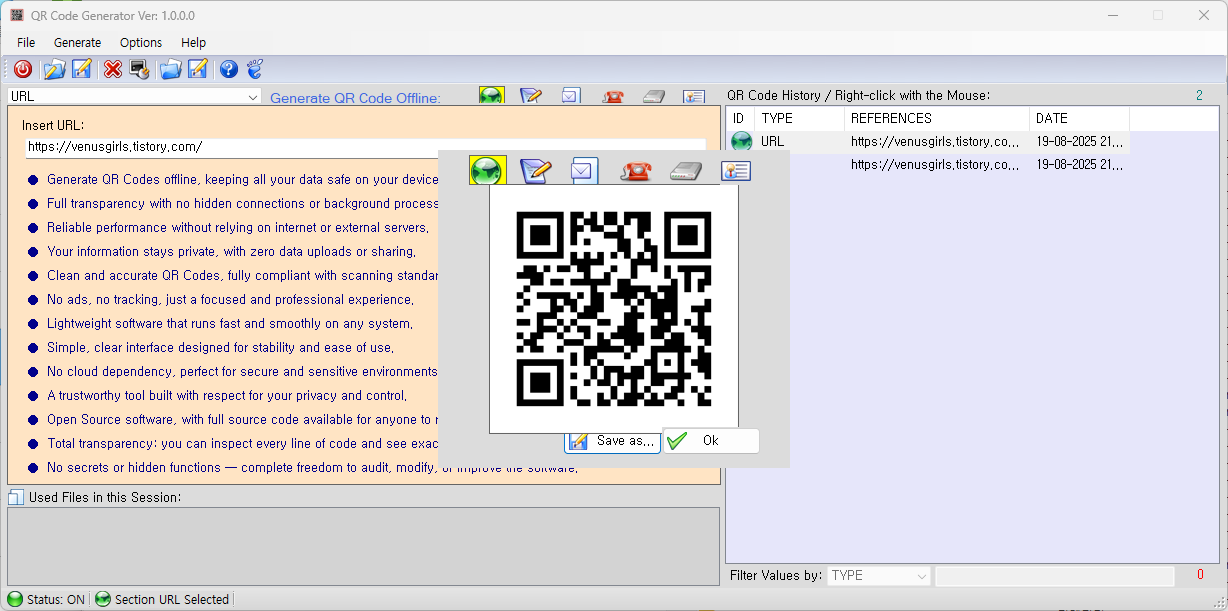
Task: Select the contact card vCard section in the popup
Action: [x=736, y=171]
